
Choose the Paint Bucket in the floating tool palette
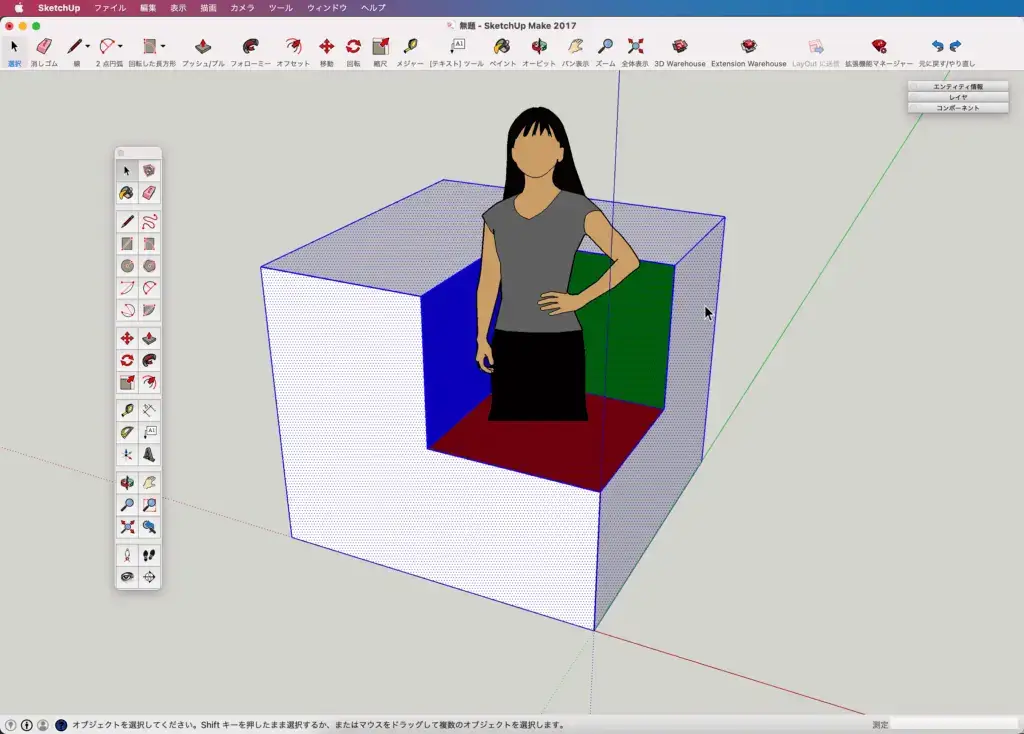click(x=127, y=193)
